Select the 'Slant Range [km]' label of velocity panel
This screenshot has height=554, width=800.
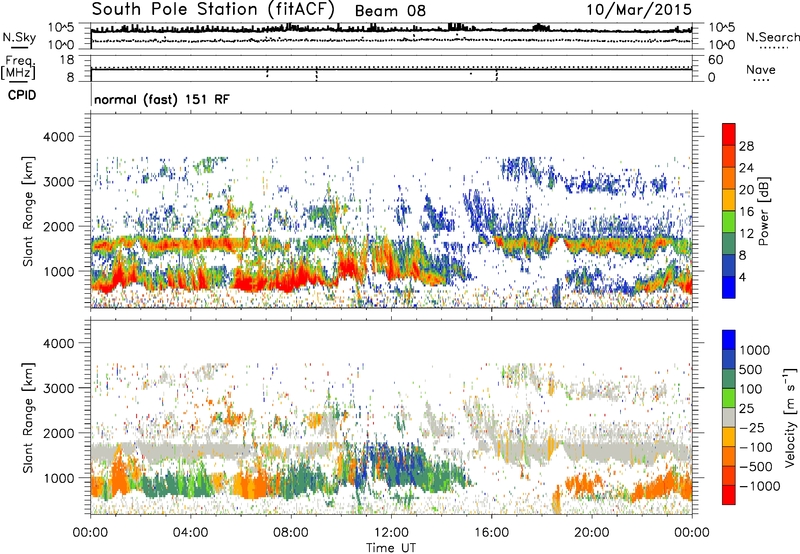28,417
